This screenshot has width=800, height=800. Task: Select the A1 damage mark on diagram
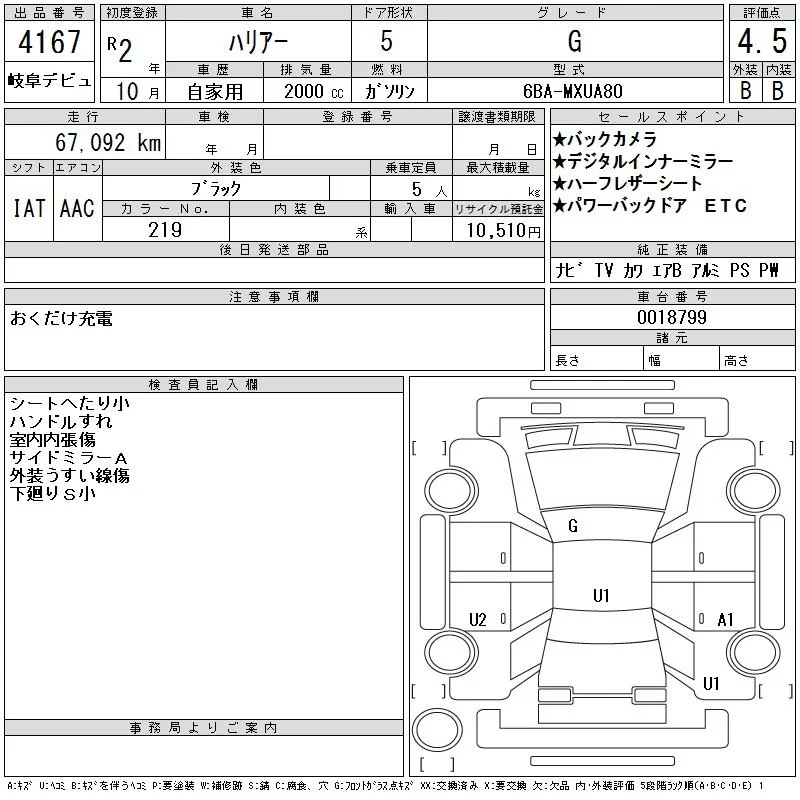point(725,619)
